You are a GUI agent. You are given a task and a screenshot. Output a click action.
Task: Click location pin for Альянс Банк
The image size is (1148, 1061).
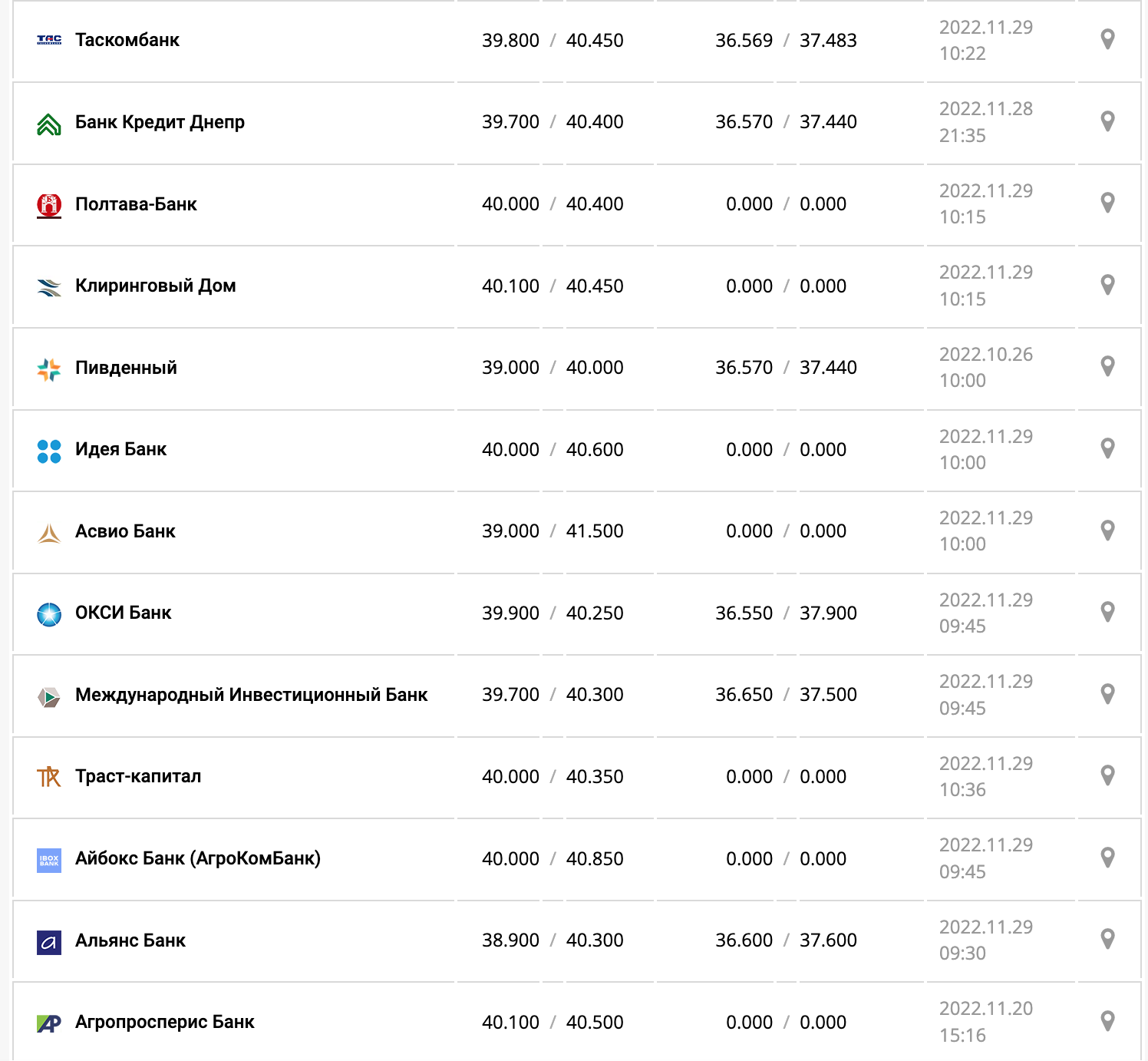coord(1107,939)
